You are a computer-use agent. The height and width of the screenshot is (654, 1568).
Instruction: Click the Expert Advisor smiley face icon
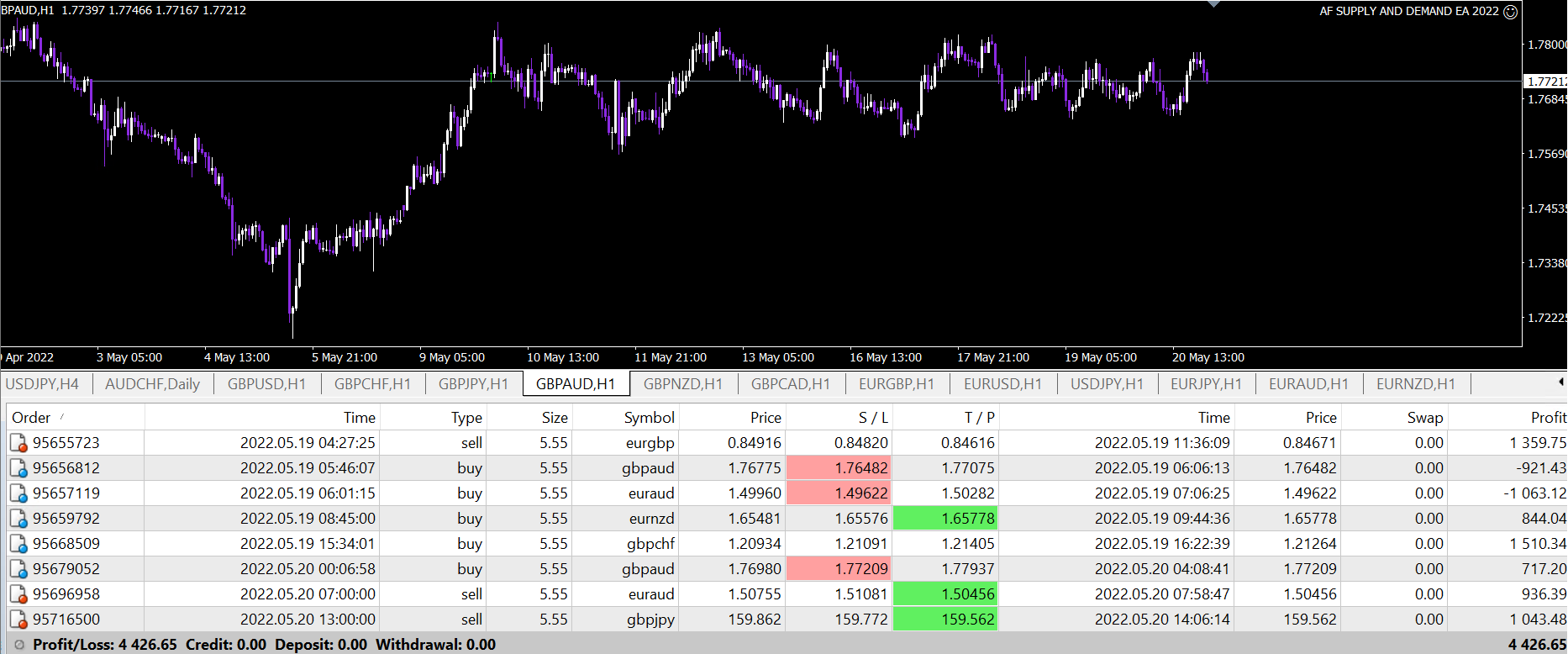pyautogui.click(x=1510, y=12)
